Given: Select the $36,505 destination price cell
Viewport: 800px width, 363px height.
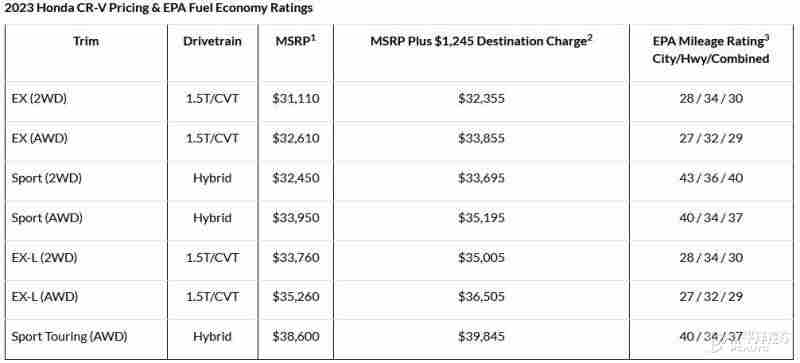Looking at the screenshot, I should click(481, 297).
